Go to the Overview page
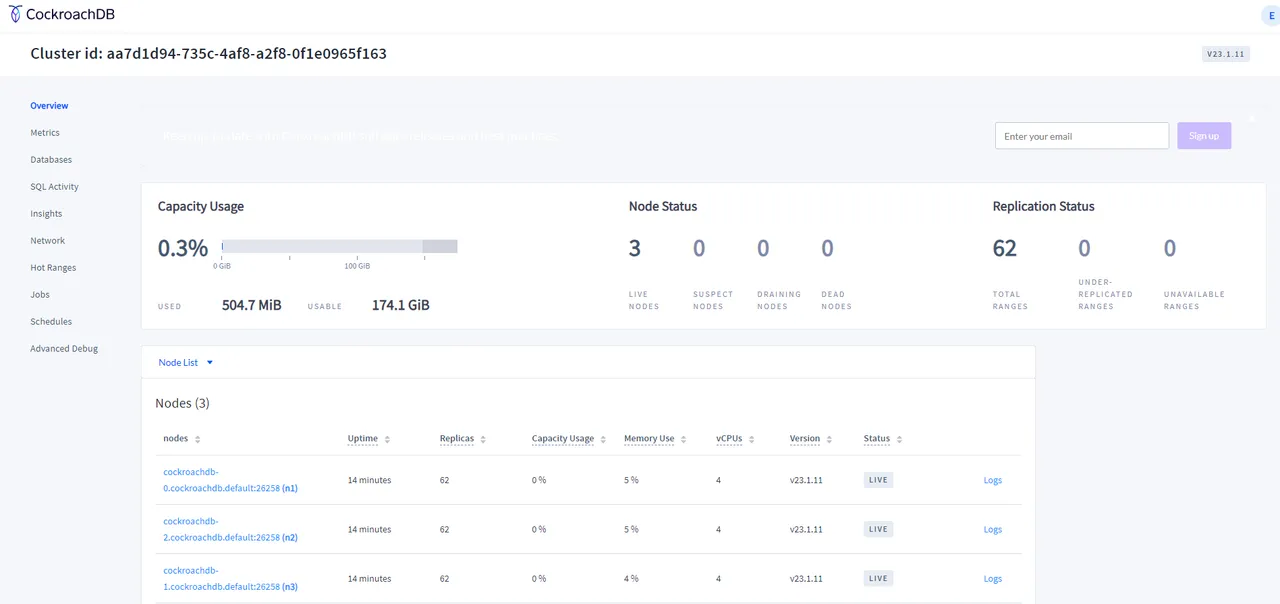The height and width of the screenshot is (604, 1280). (x=49, y=106)
